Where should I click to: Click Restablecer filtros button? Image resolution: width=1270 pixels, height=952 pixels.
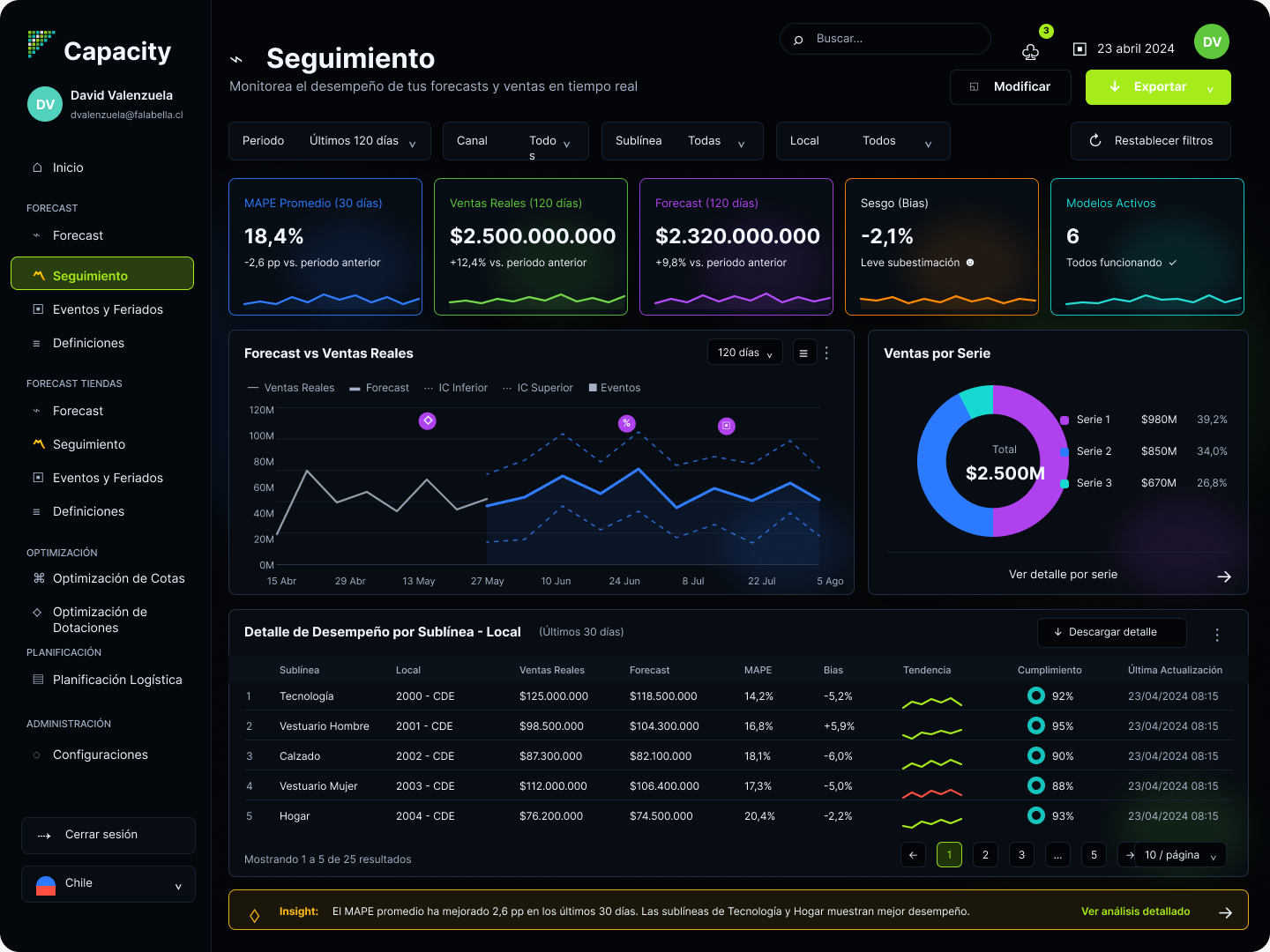[x=1151, y=141]
